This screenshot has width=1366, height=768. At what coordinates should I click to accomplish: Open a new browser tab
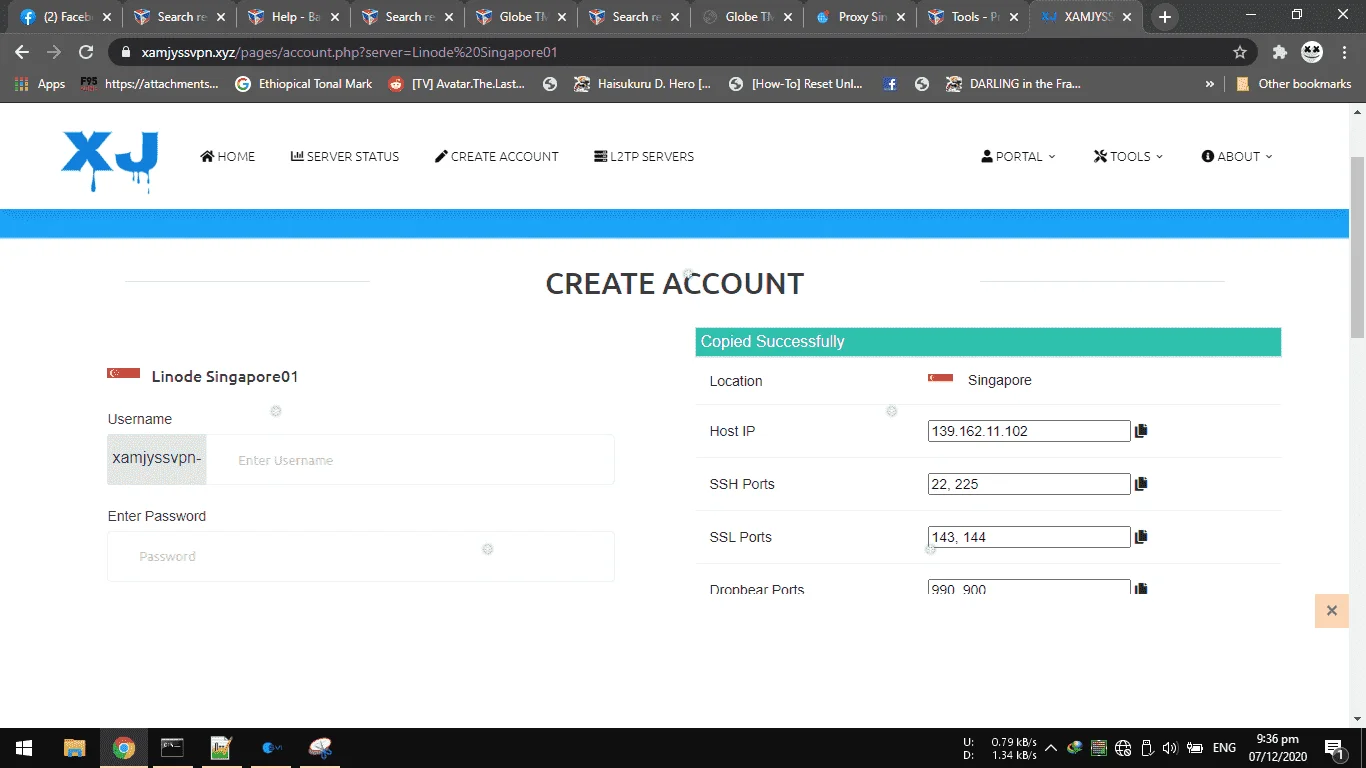point(1164,17)
